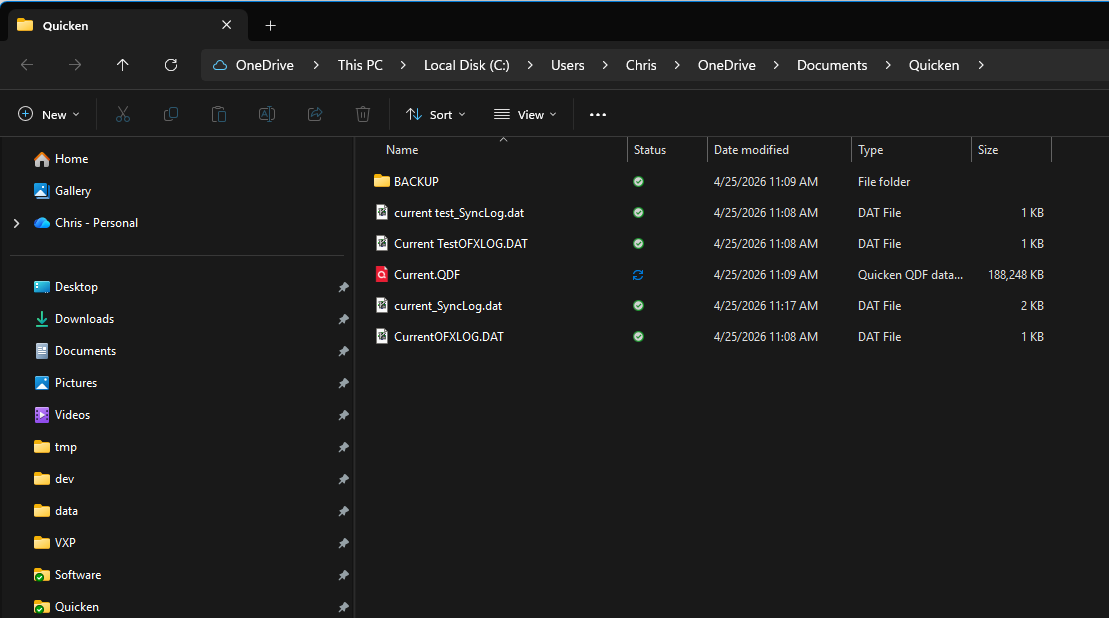The width and height of the screenshot is (1109, 618).
Task: Open Downloads in the navigation pane
Action: (x=84, y=319)
